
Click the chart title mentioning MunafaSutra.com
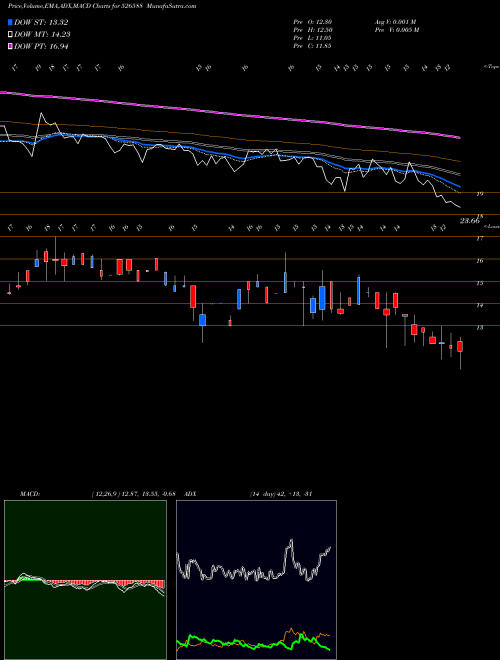pos(102,6)
